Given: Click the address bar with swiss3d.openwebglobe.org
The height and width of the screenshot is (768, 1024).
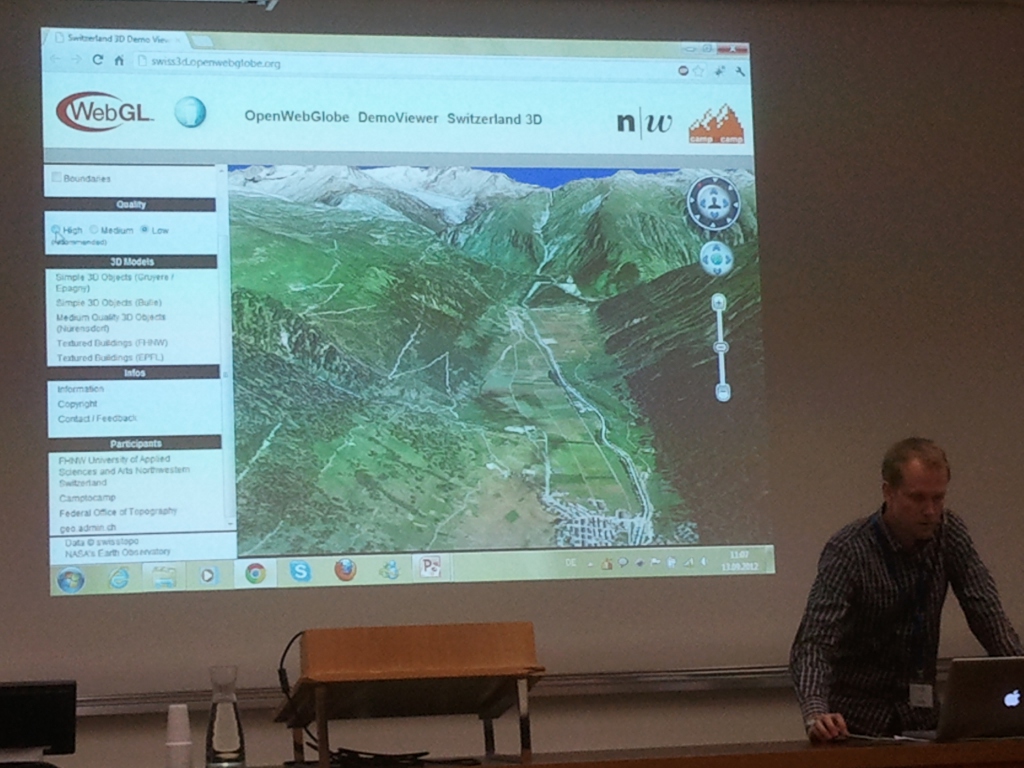Looking at the screenshot, I should (x=405, y=65).
